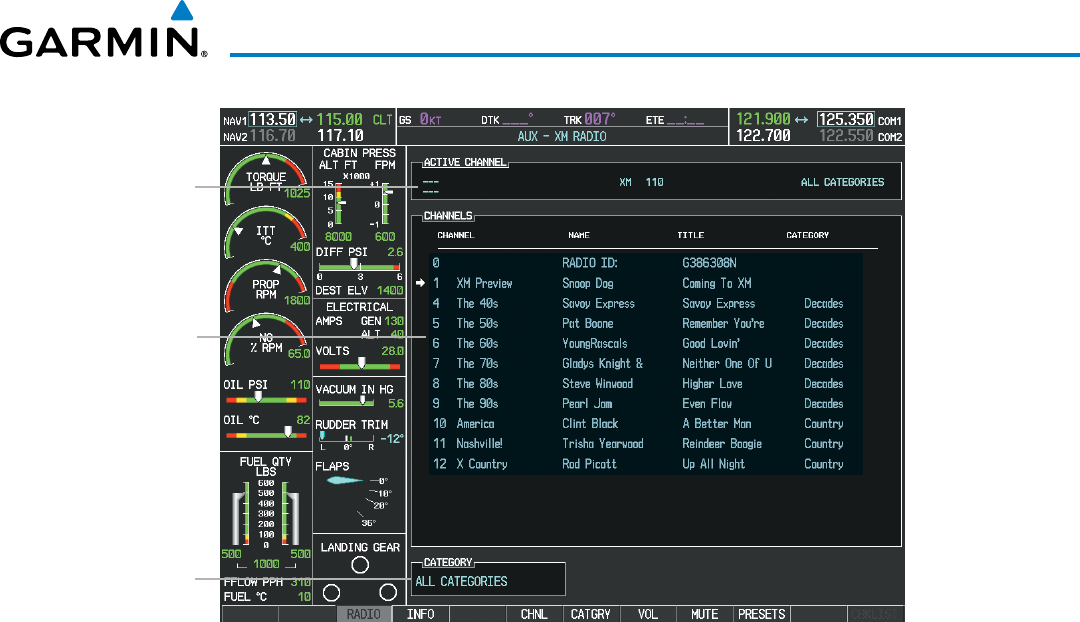Click the Pearl Jam artist name
The height and width of the screenshot is (622, 1080).
click(587, 404)
